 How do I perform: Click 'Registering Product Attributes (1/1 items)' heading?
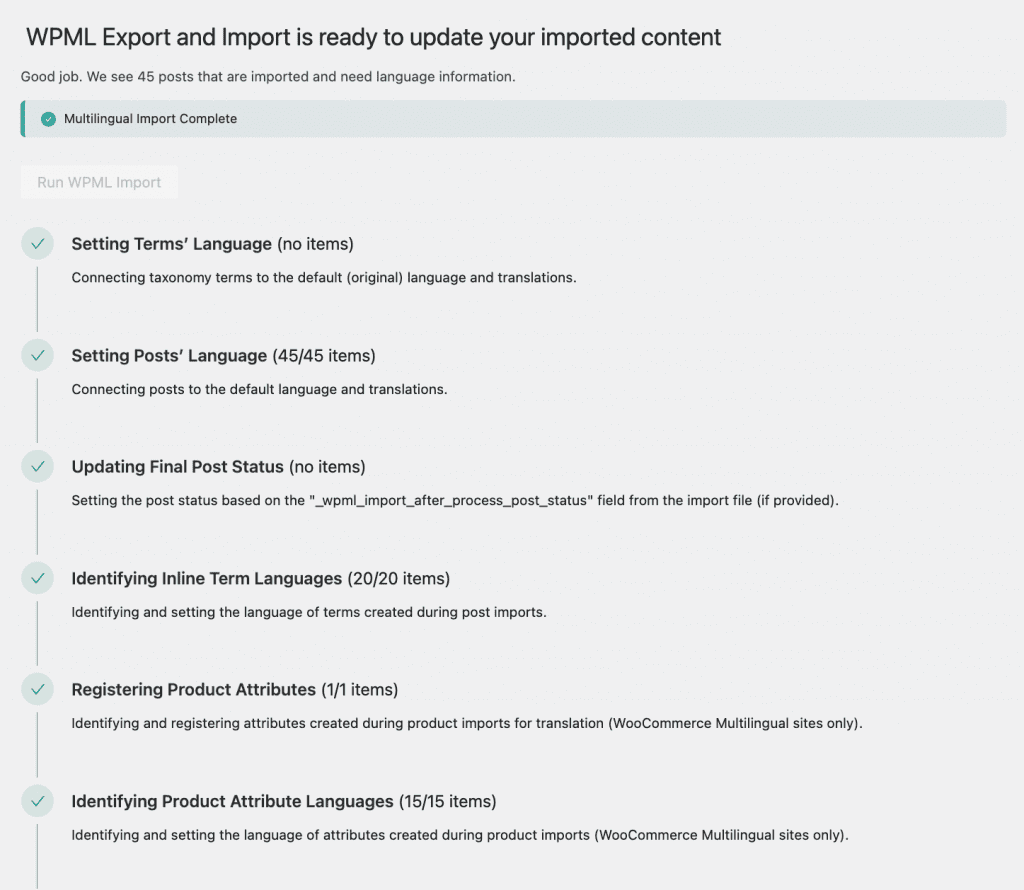(234, 690)
